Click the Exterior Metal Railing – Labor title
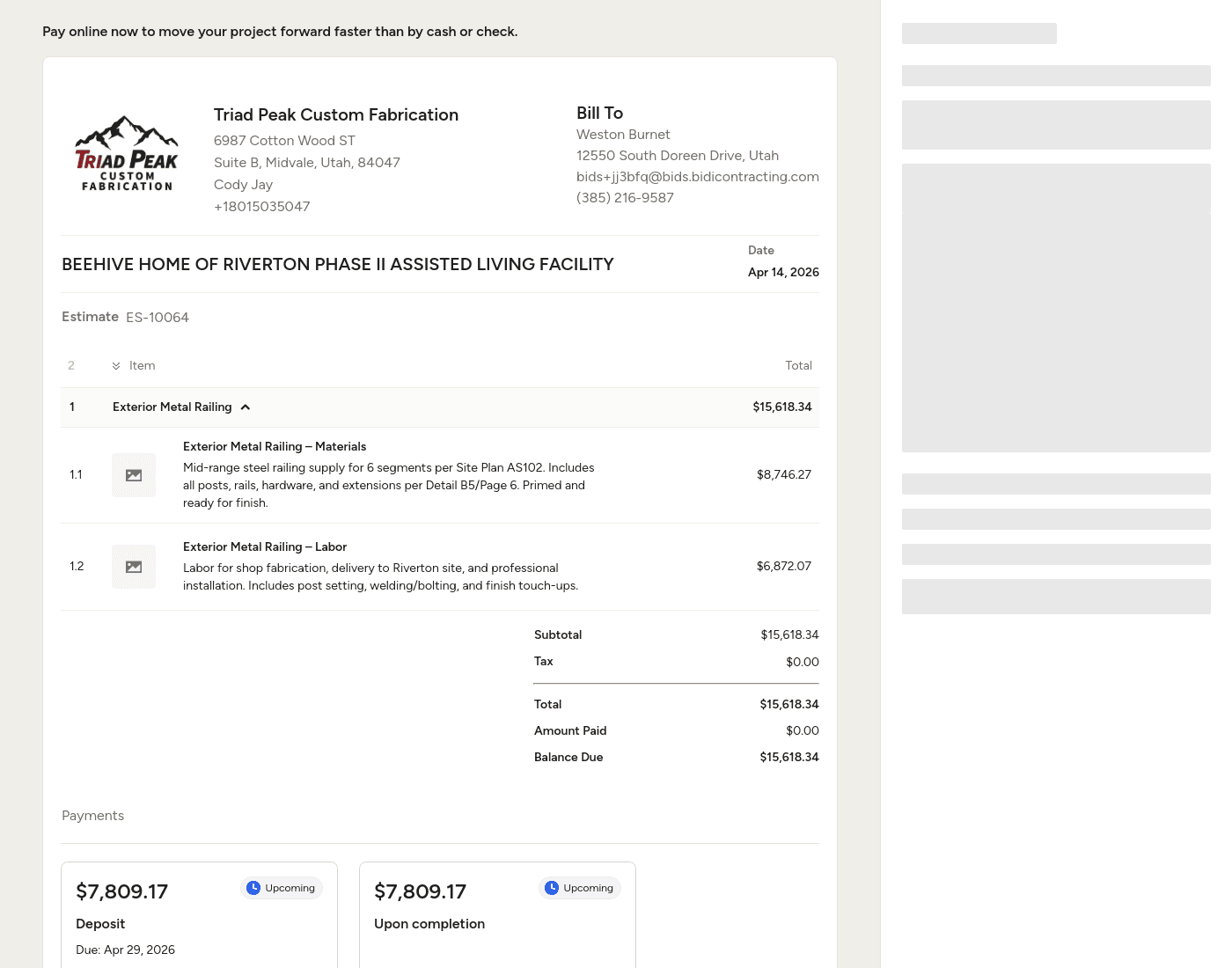Image resolution: width=1232 pixels, height=968 pixels. pos(265,547)
